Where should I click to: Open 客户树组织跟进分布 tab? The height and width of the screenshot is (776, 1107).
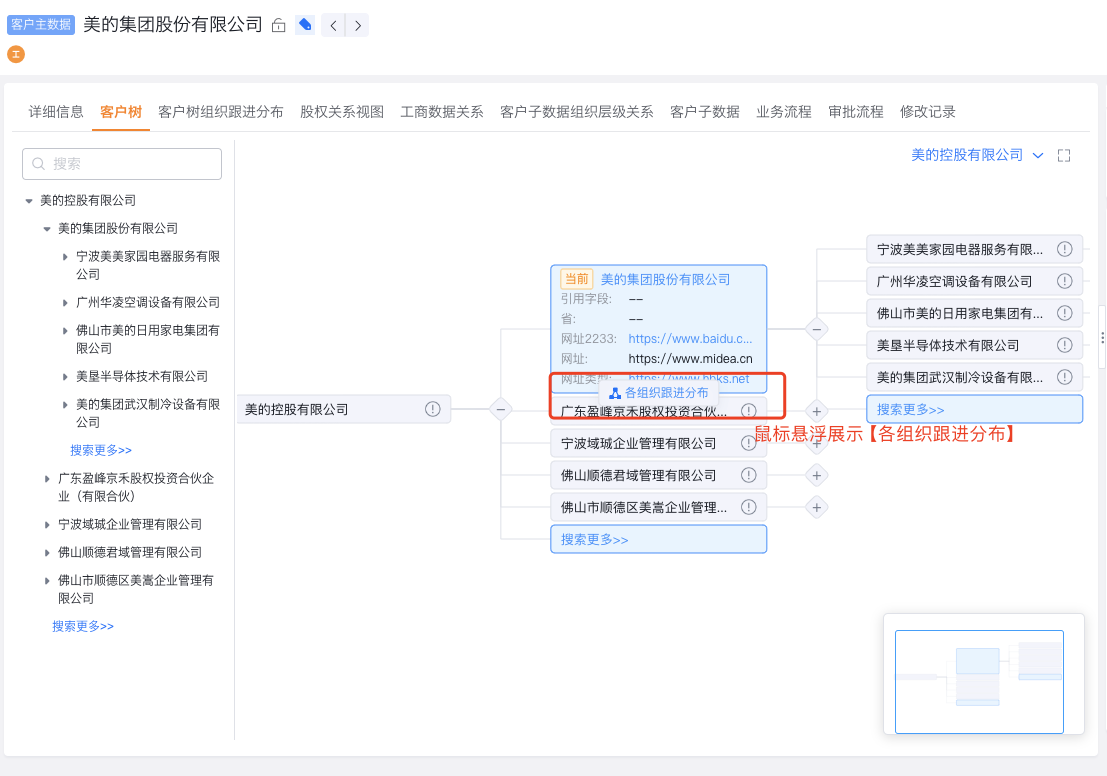pyautogui.click(x=221, y=112)
